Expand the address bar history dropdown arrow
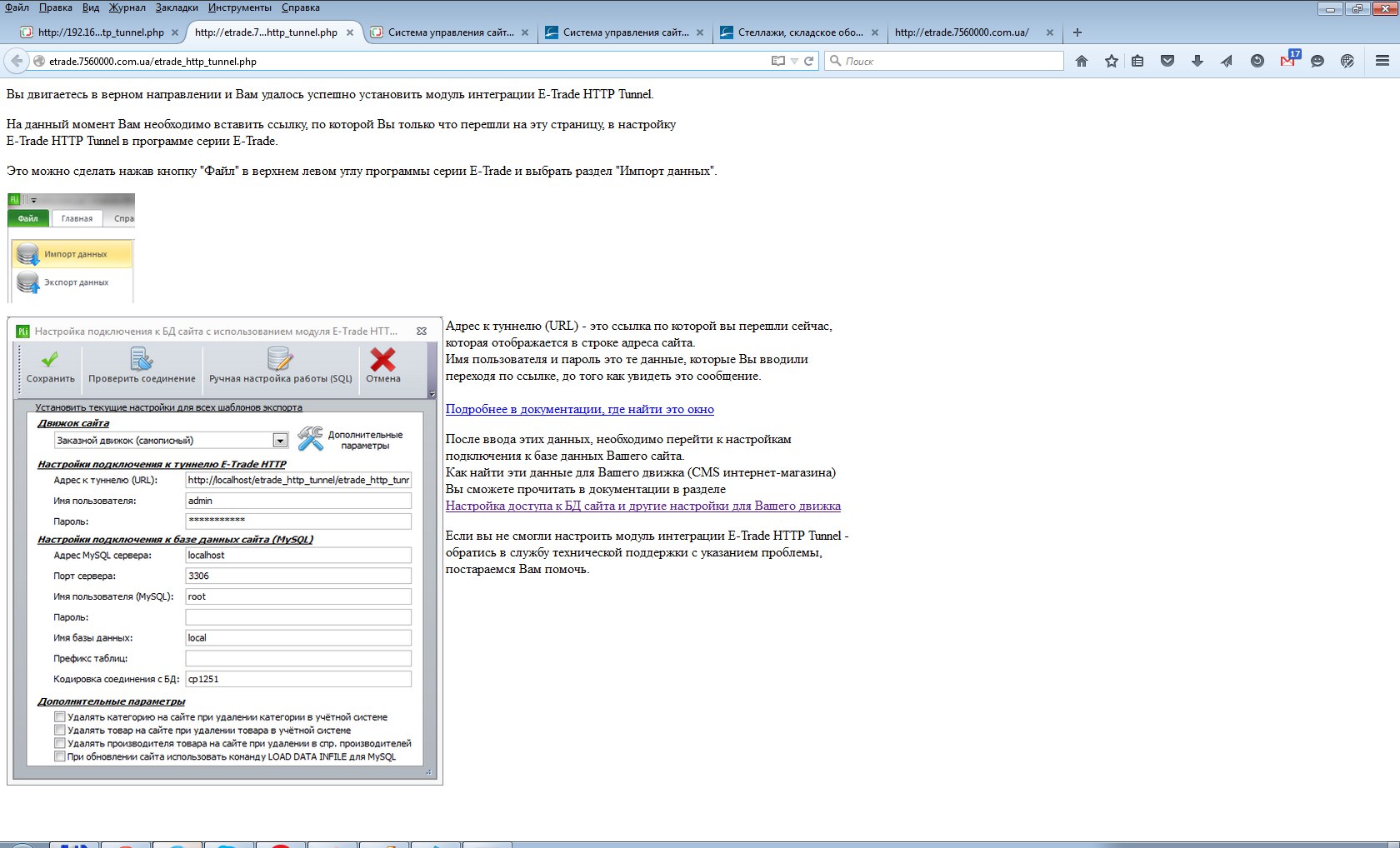This screenshot has height=848, width=1400. [794, 61]
